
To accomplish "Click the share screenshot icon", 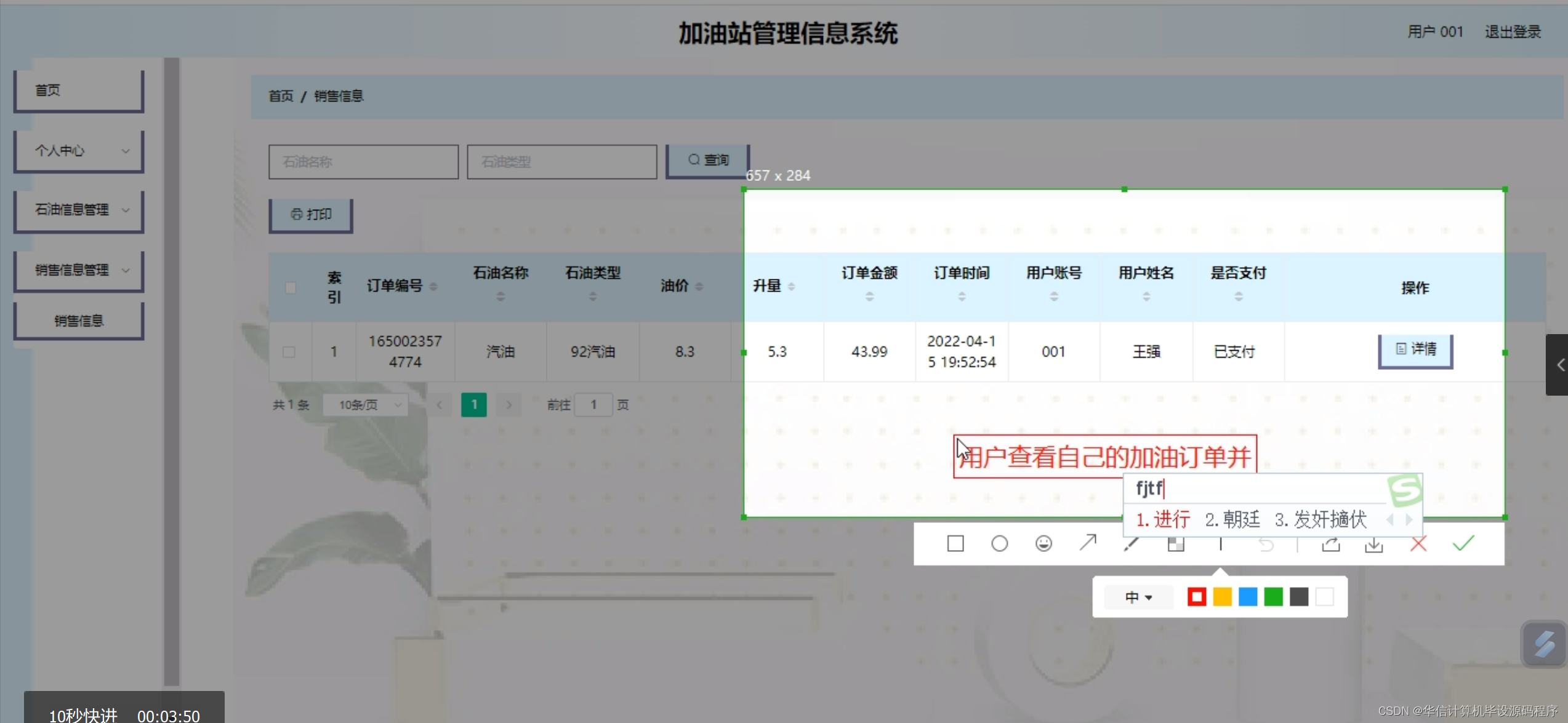I will (x=1330, y=544).
